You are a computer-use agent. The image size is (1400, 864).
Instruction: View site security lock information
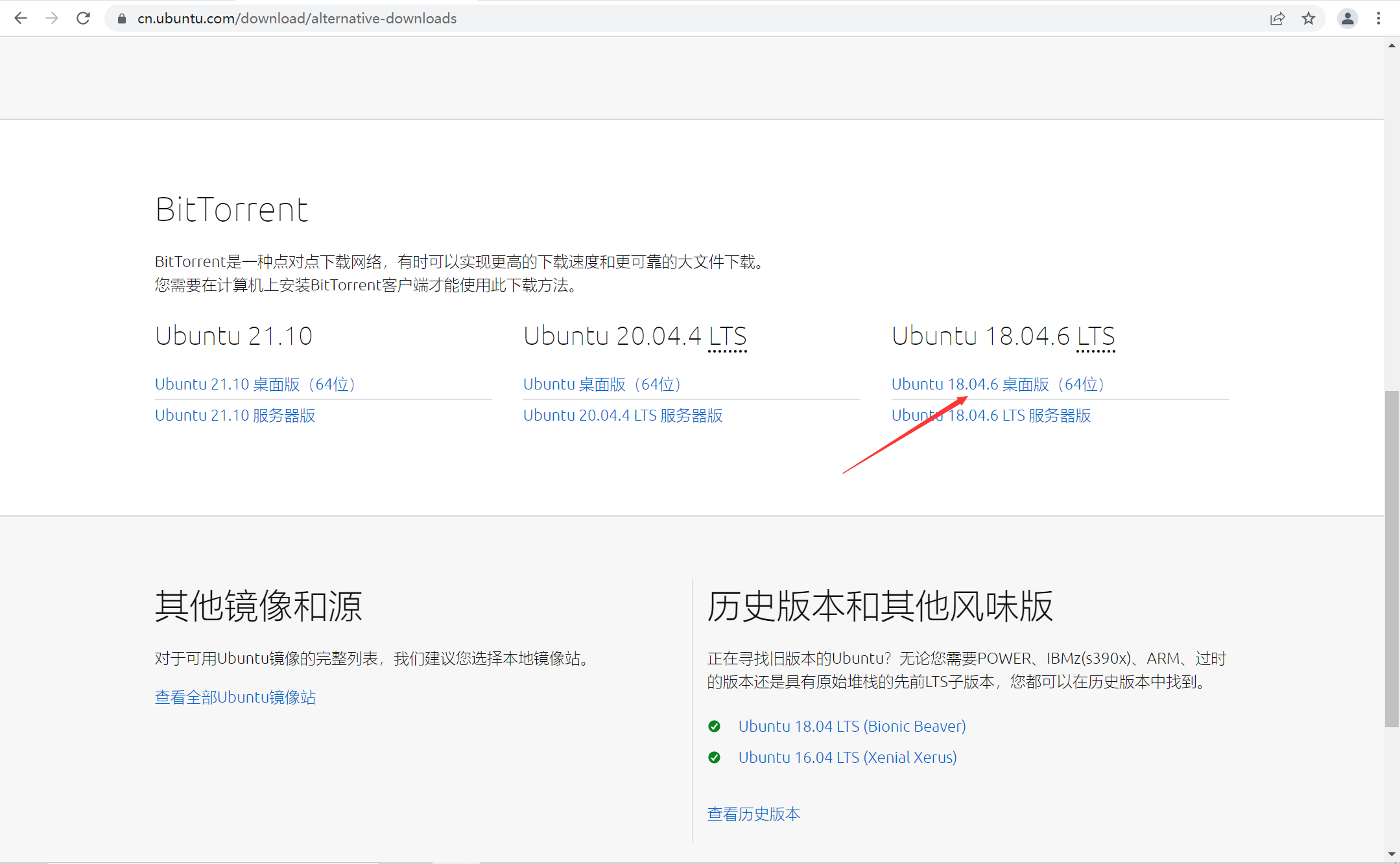coord(121,19)
